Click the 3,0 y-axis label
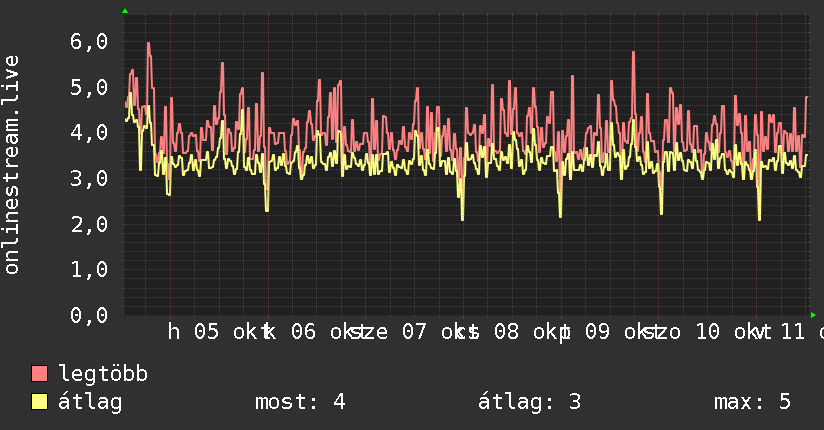Screen dimensions: 824x430 coord(89,178)
